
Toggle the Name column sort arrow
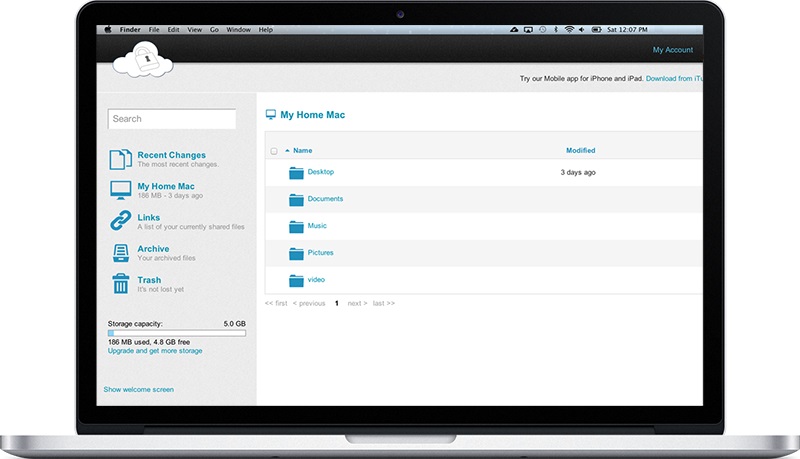[287, 150]
